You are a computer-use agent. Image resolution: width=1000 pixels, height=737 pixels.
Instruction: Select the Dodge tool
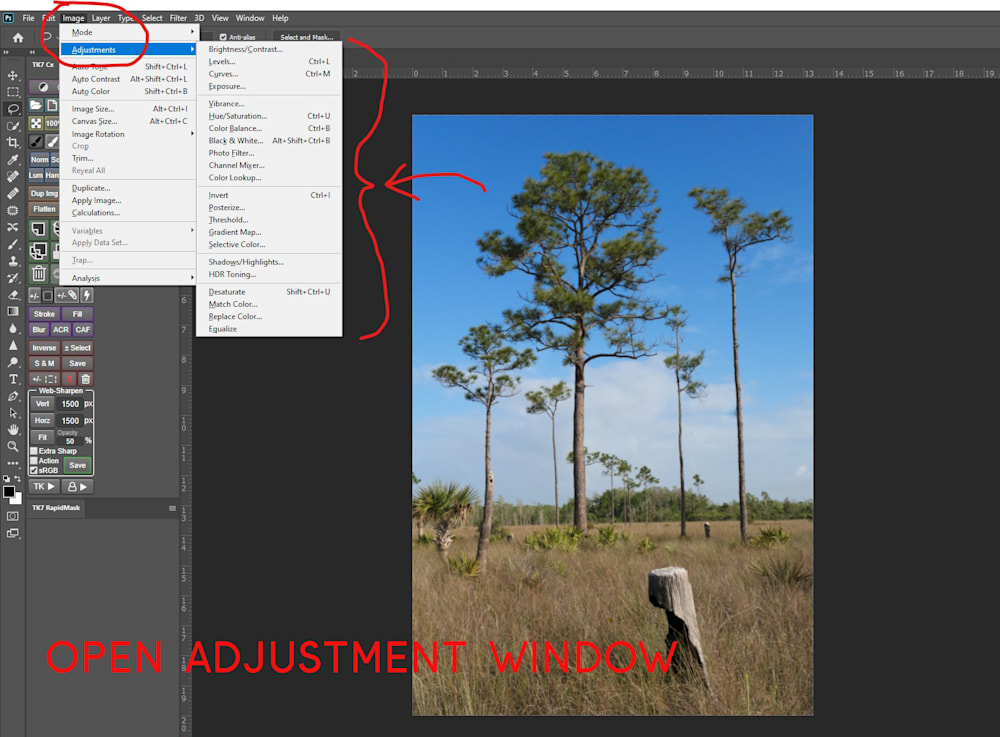(13, 362)
